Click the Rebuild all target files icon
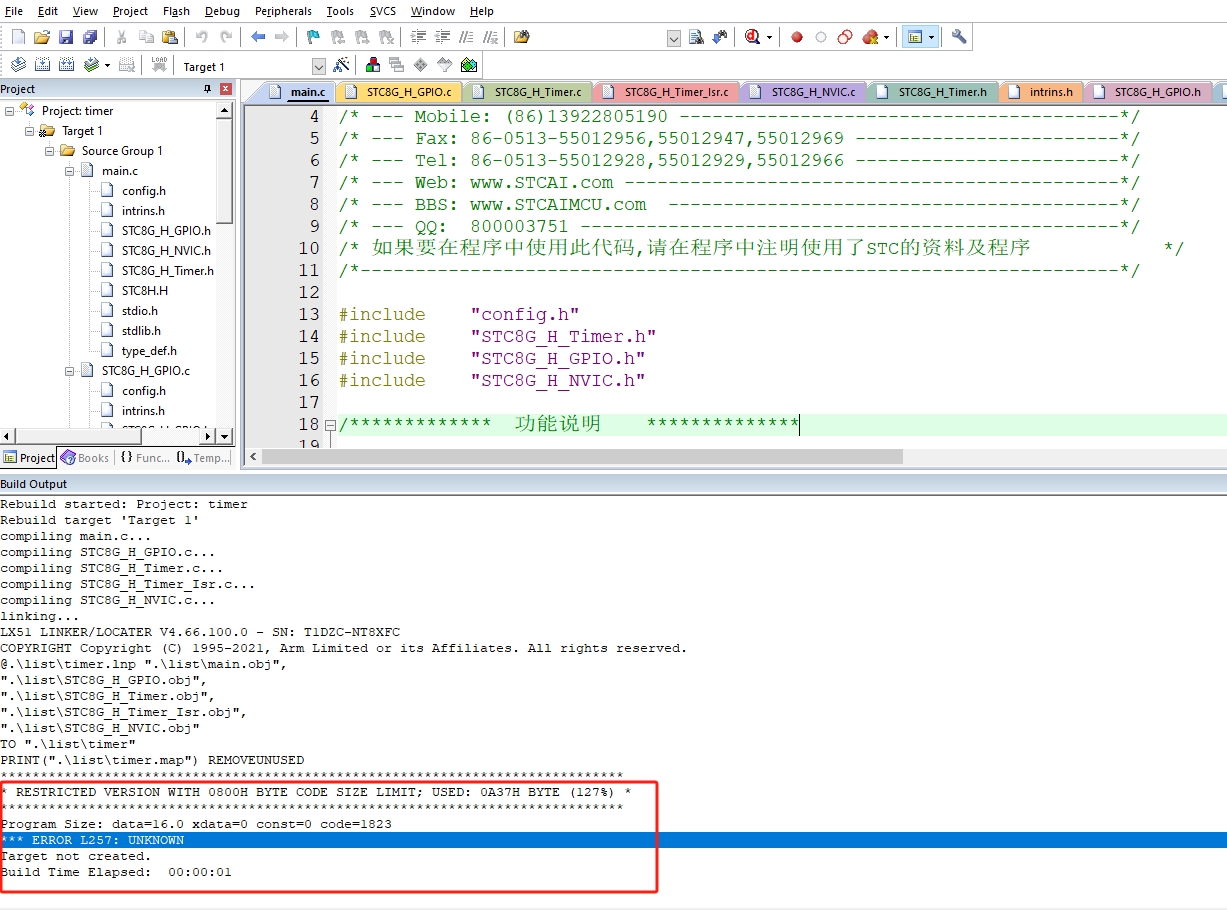This screenshot has width=1227, height=910. click(x=66, y=65)
